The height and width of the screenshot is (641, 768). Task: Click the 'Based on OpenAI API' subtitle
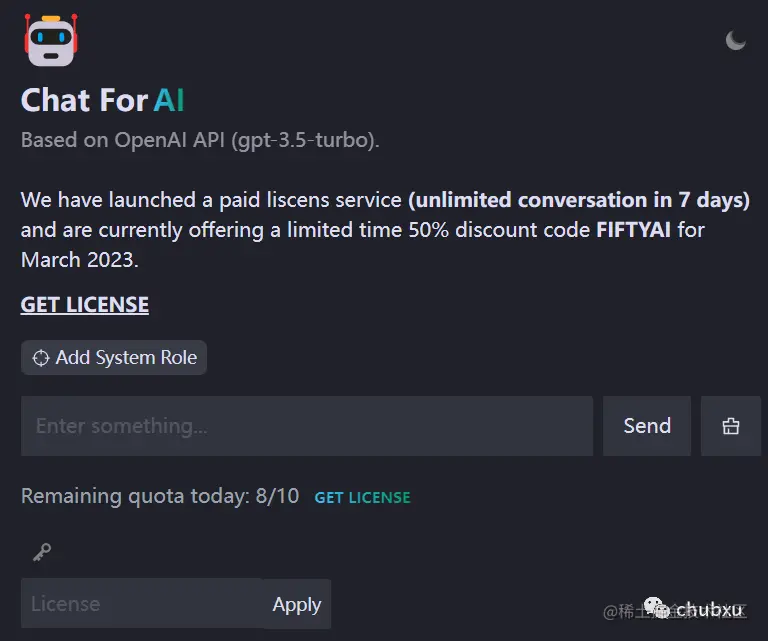tap(200, 140)
